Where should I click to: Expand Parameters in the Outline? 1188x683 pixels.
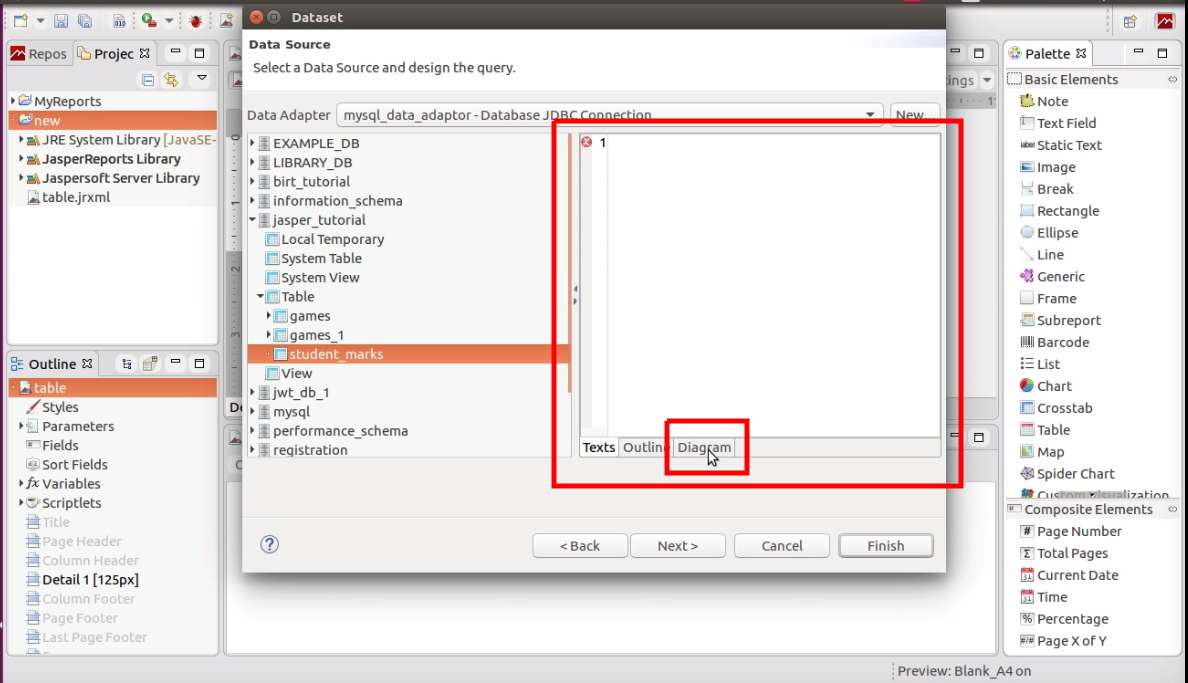tap(21, 426)
